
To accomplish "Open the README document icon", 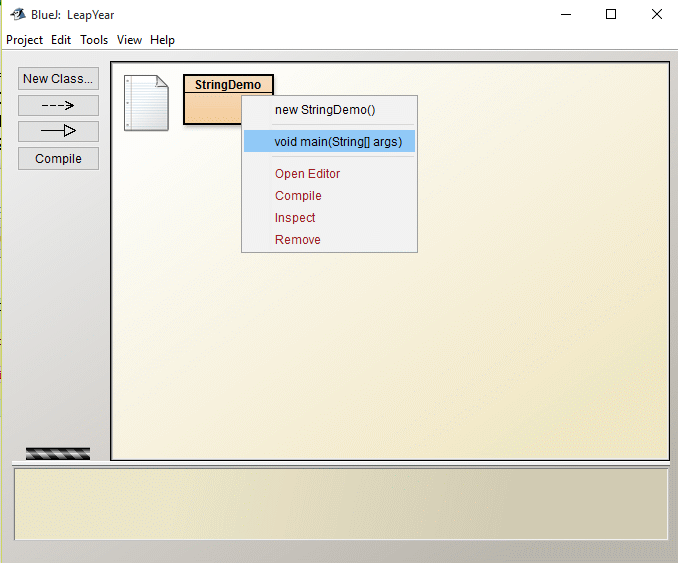I will (x=146, y=103).
